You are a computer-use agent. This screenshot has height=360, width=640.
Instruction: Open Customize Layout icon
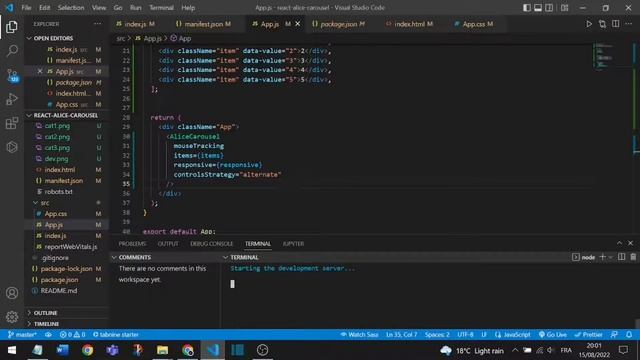click(x=564, y=8)
